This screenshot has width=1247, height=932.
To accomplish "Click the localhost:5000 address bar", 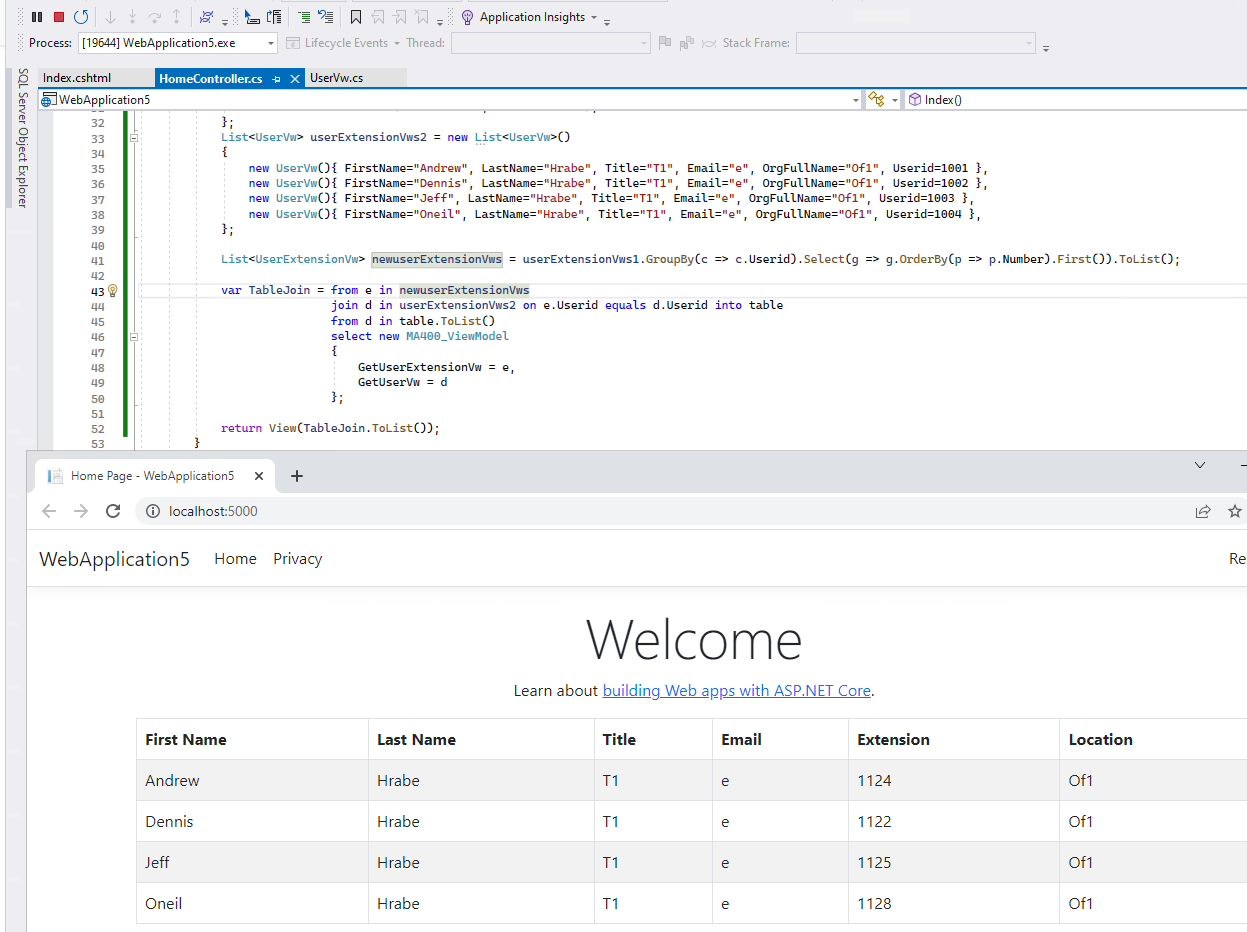I will 660,511.
